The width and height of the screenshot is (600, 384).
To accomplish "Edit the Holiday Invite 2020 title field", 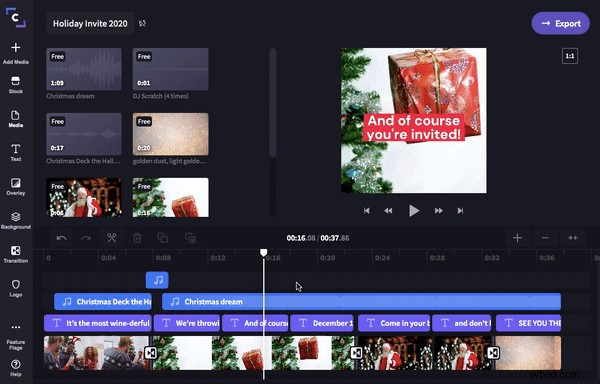I will [x=90, y=23].
